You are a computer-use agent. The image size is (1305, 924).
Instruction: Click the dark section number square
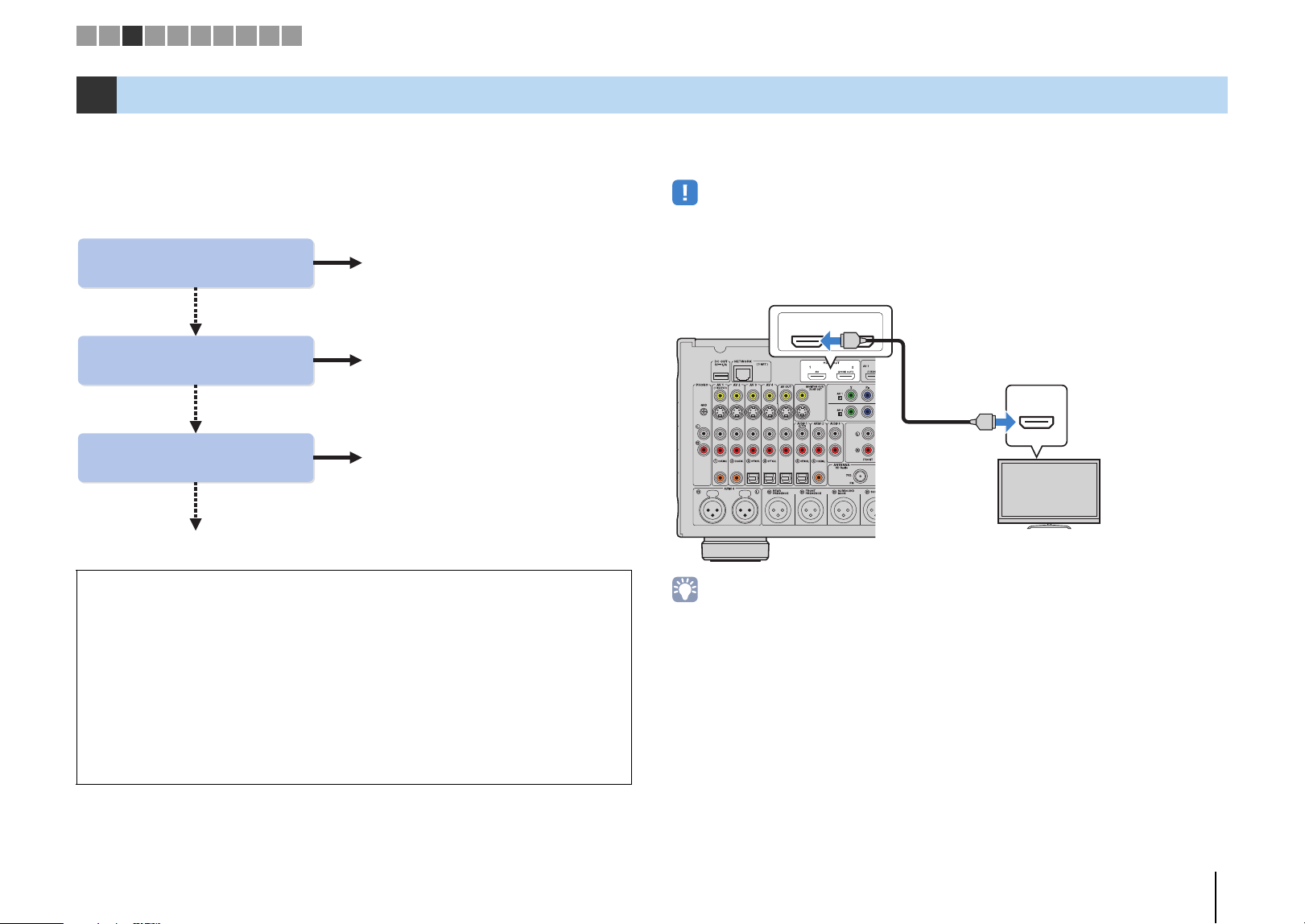click(97, 95)
